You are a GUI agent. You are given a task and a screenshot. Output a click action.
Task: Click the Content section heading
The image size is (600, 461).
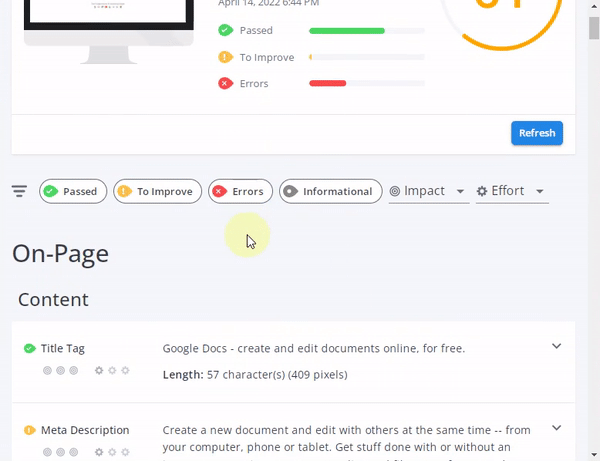(53, 300)
